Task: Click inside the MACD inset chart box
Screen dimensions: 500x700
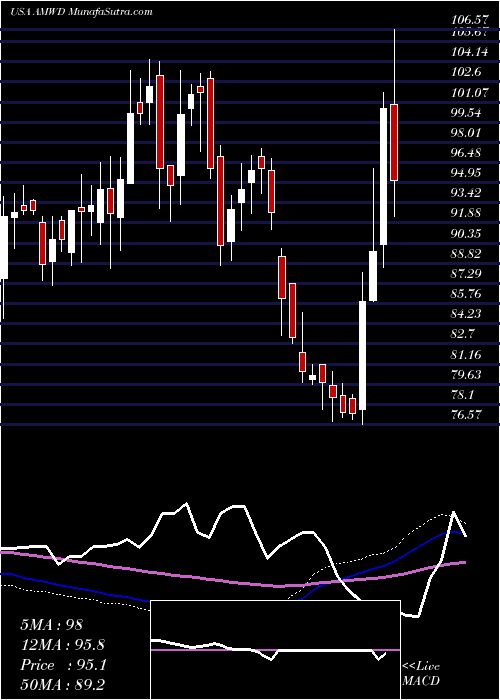Action: [275, 650]
